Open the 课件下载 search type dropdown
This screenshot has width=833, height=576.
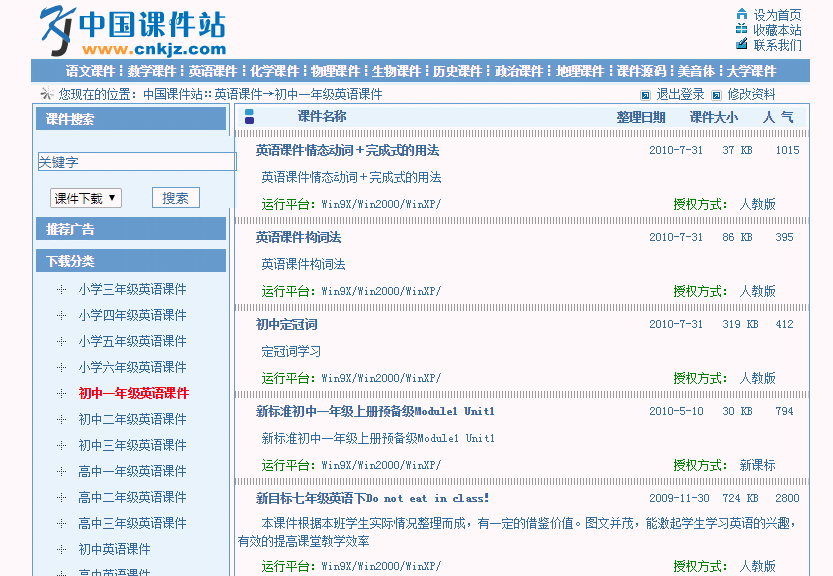click(86, 198)
